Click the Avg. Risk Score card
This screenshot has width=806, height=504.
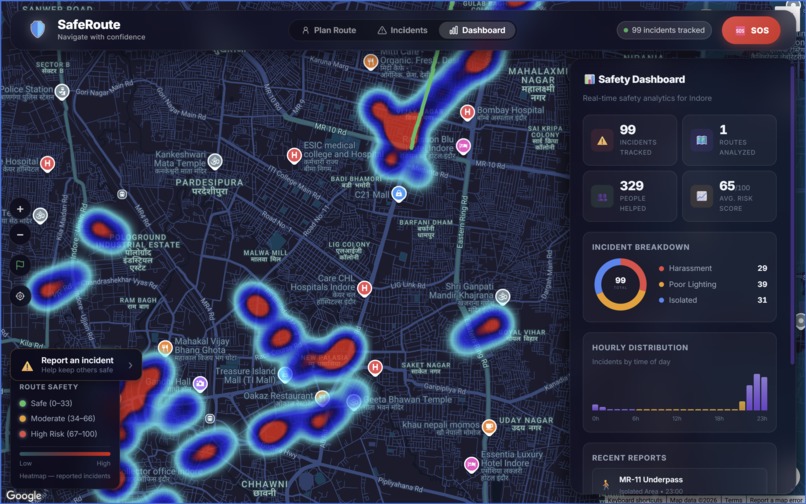tap(729, 196)
